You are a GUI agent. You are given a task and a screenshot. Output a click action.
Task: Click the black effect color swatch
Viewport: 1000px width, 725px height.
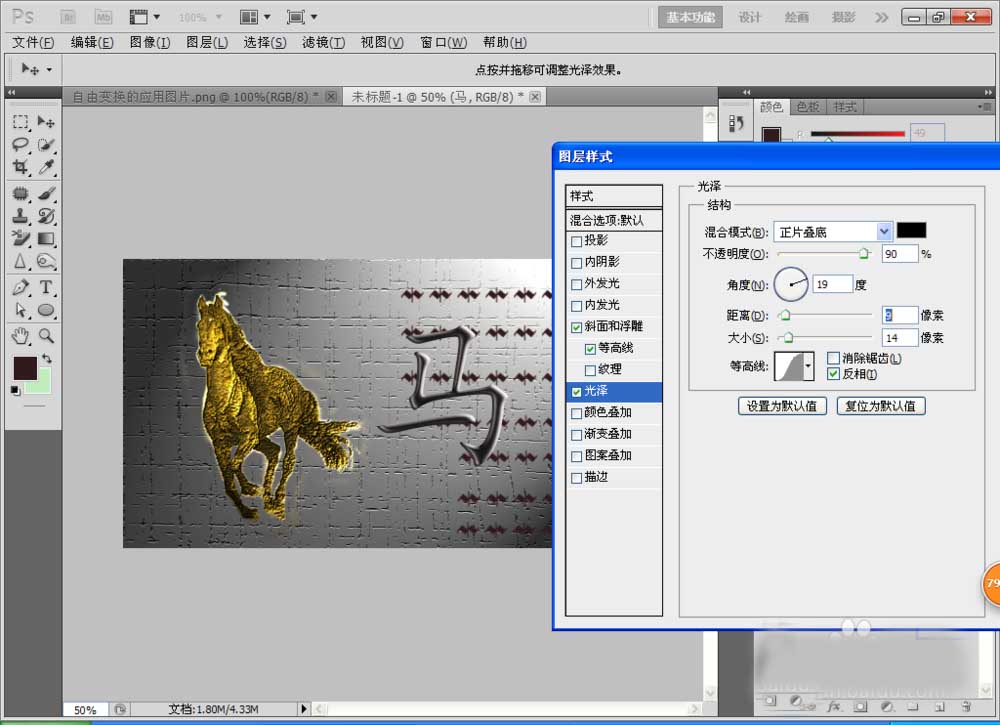(911, 231)
